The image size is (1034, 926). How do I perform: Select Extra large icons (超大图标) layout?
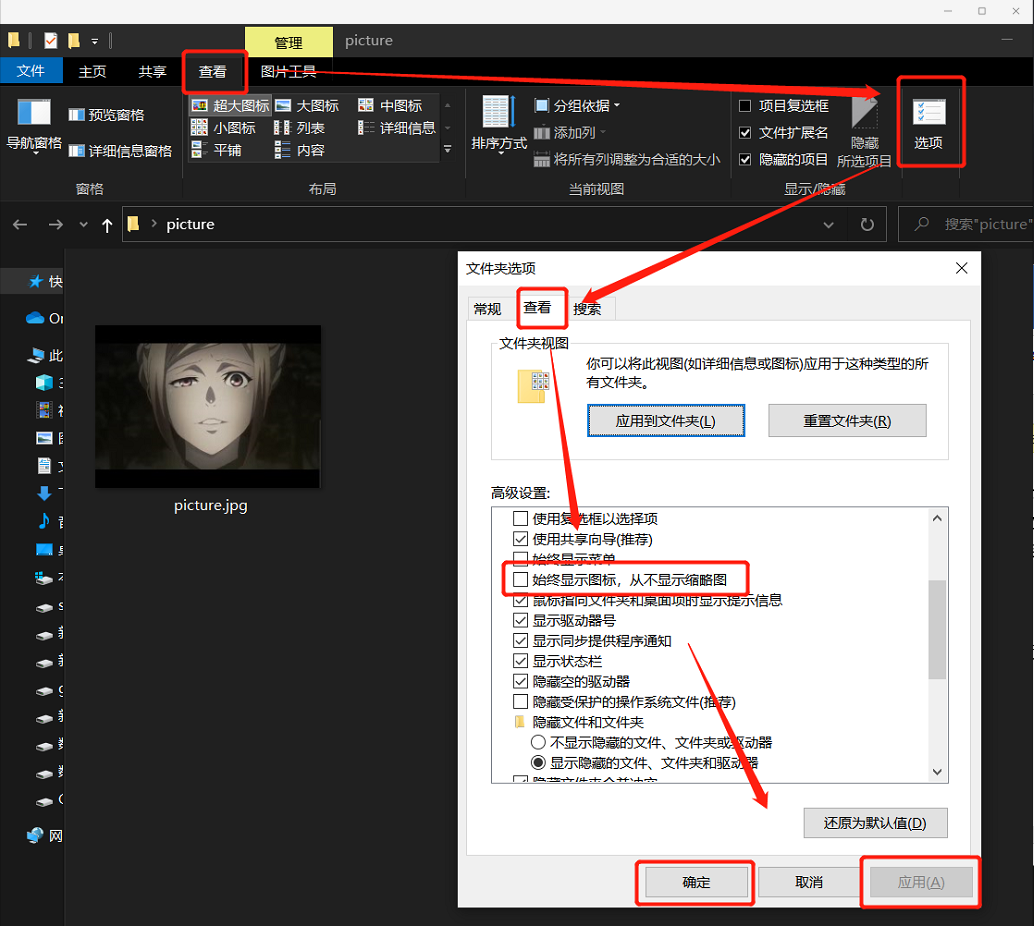coord(230,105)
